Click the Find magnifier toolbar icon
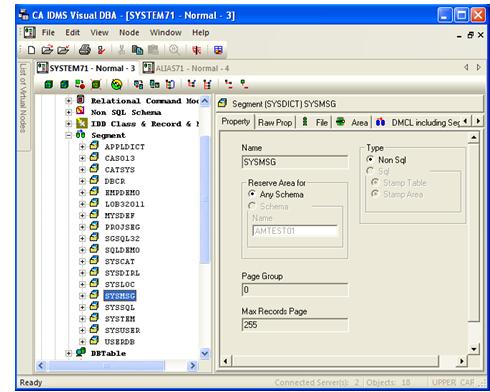This screenshot has height=392, width=490. pos(174,50)
